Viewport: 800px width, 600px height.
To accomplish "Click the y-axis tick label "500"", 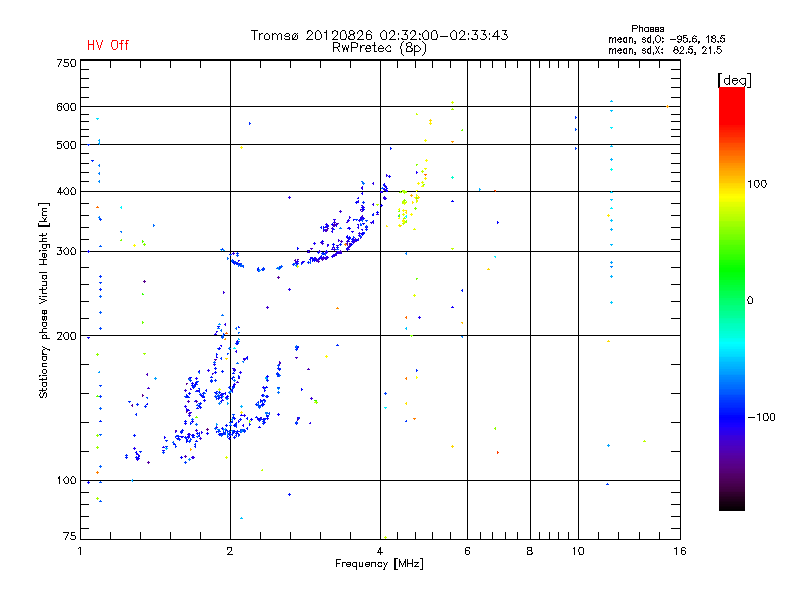I will 66,145.
